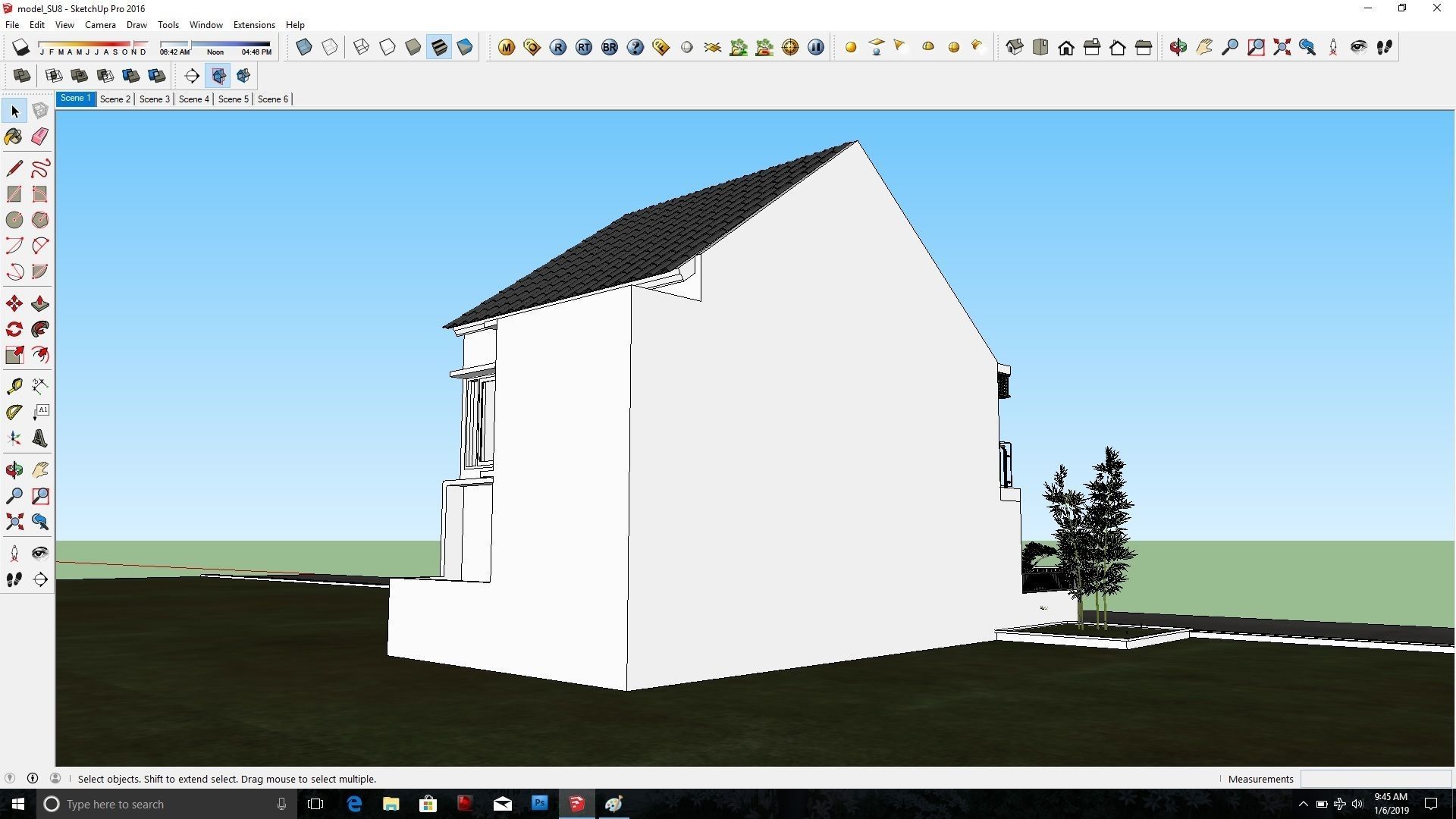Click Section Plane tool in left toolbar
1456x819 pixels.
[40, 579]
